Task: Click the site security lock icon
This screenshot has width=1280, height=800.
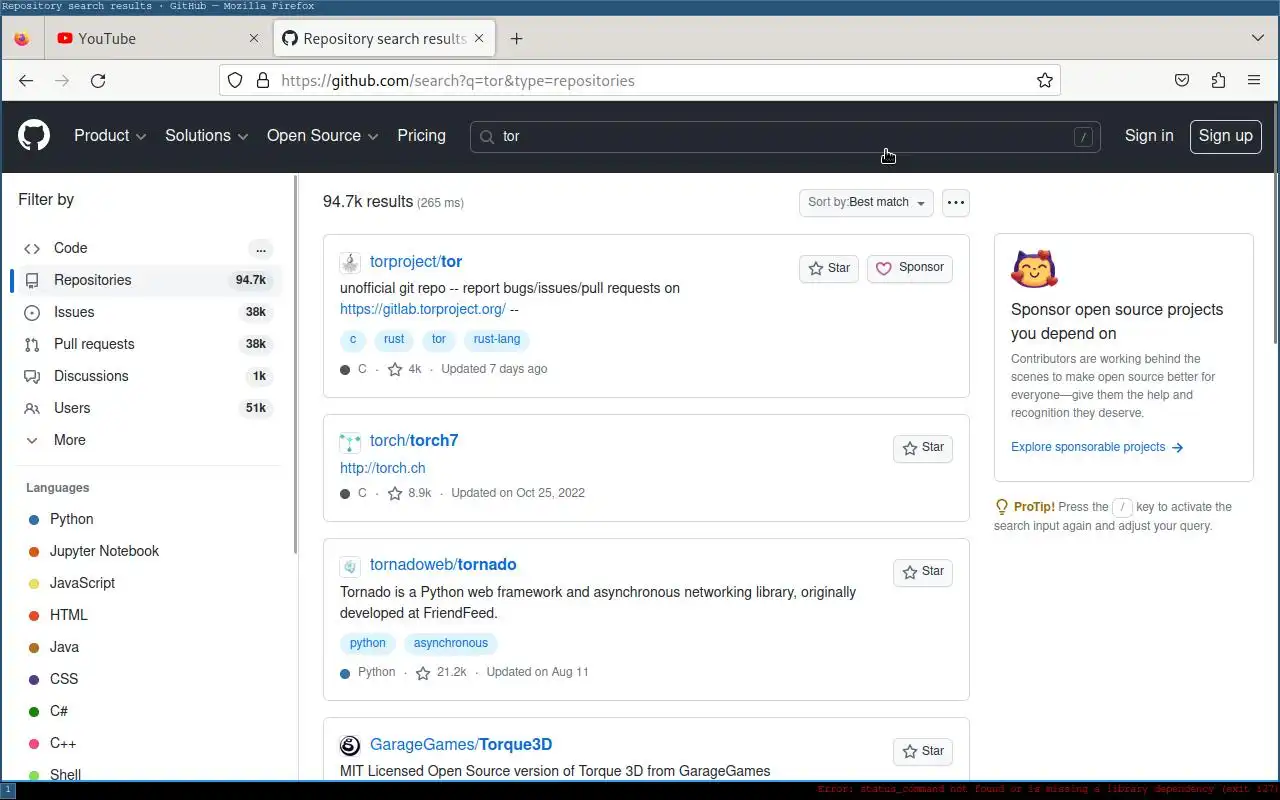Action: 263,81
